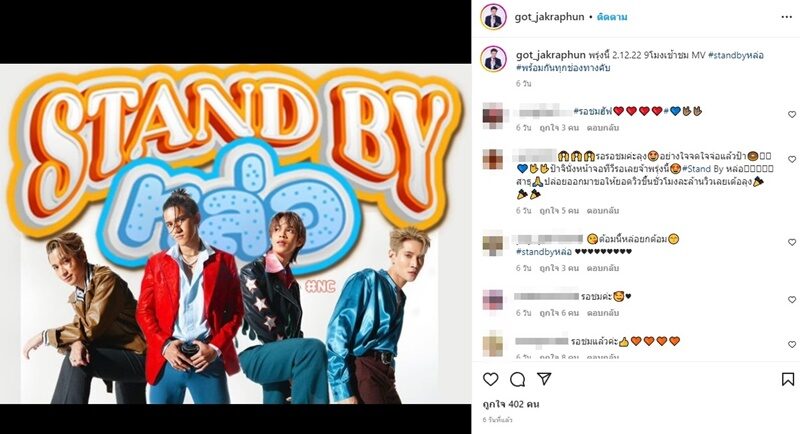
Task: Like the third comment's small heart
Action: (x=792, y=242)
